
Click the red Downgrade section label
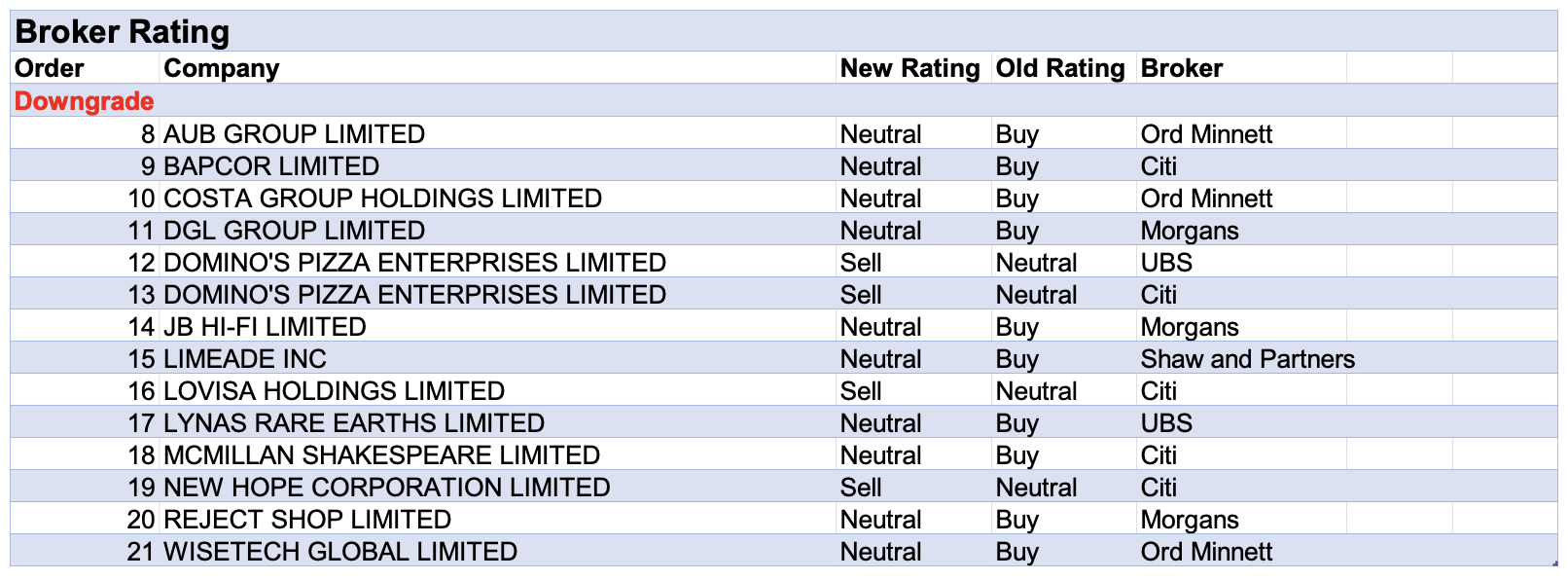tap(85, 101)
